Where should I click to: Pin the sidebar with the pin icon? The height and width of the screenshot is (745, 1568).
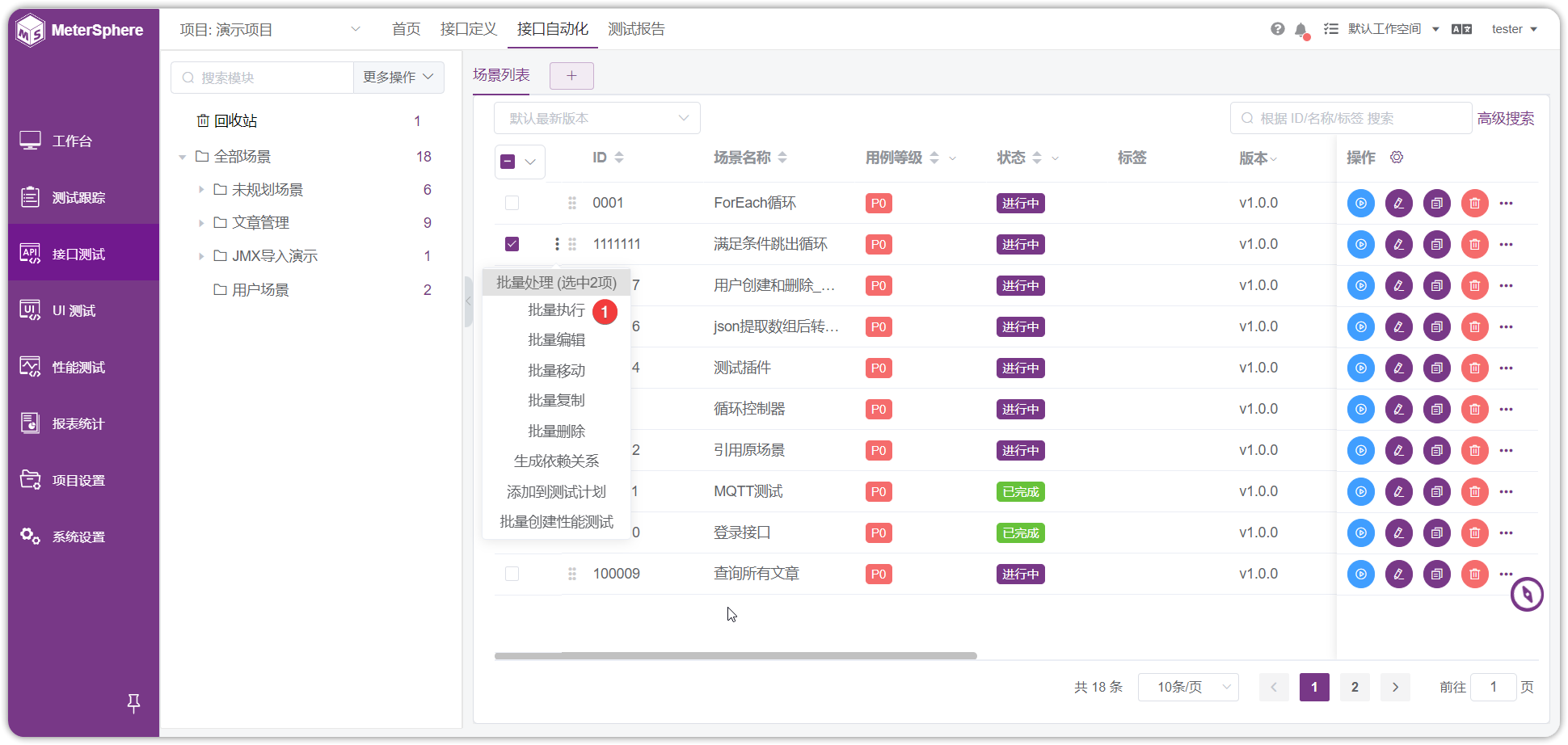point(134,704)
